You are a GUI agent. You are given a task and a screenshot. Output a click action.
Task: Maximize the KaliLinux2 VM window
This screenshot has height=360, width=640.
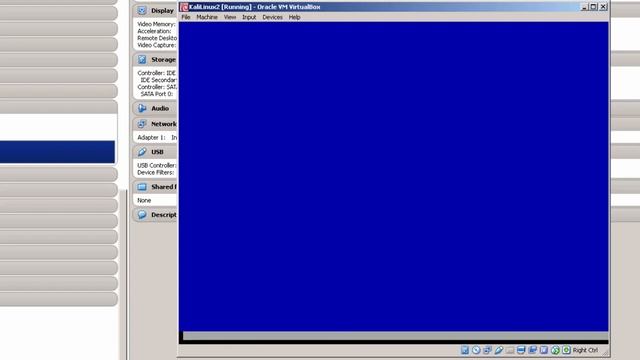pos(593,7)
